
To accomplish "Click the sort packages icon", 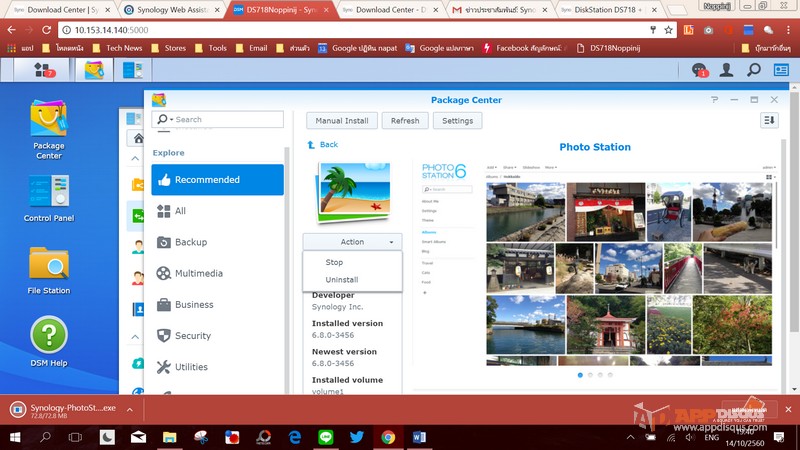I will [769, 120].
